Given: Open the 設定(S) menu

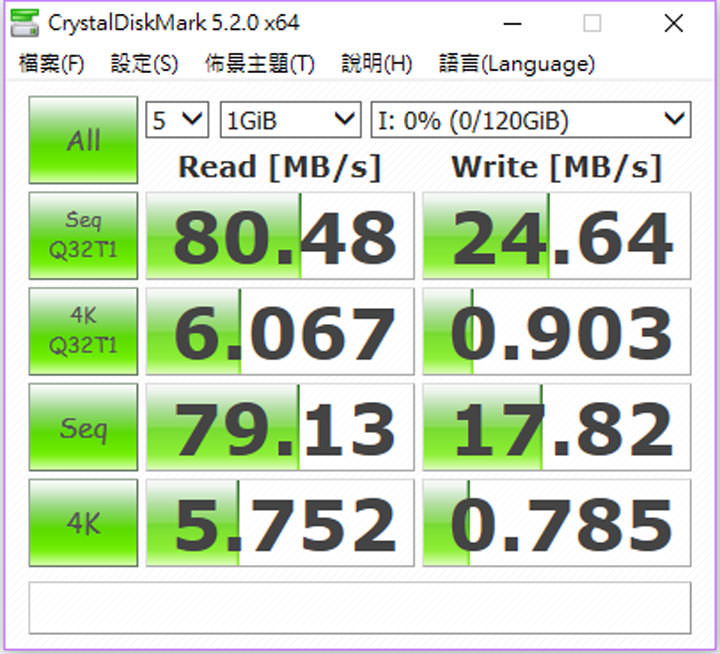Looking at the screenshot, I should (144, 64).
